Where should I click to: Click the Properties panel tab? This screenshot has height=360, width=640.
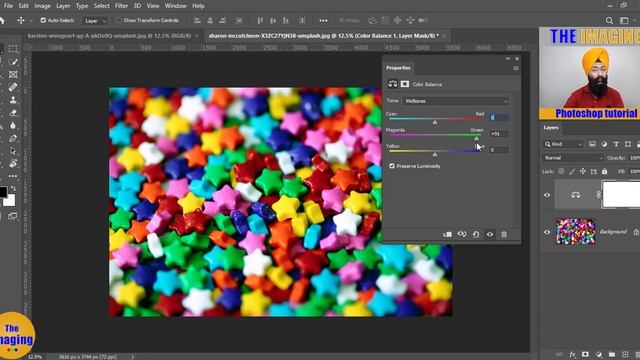[398, 68]
